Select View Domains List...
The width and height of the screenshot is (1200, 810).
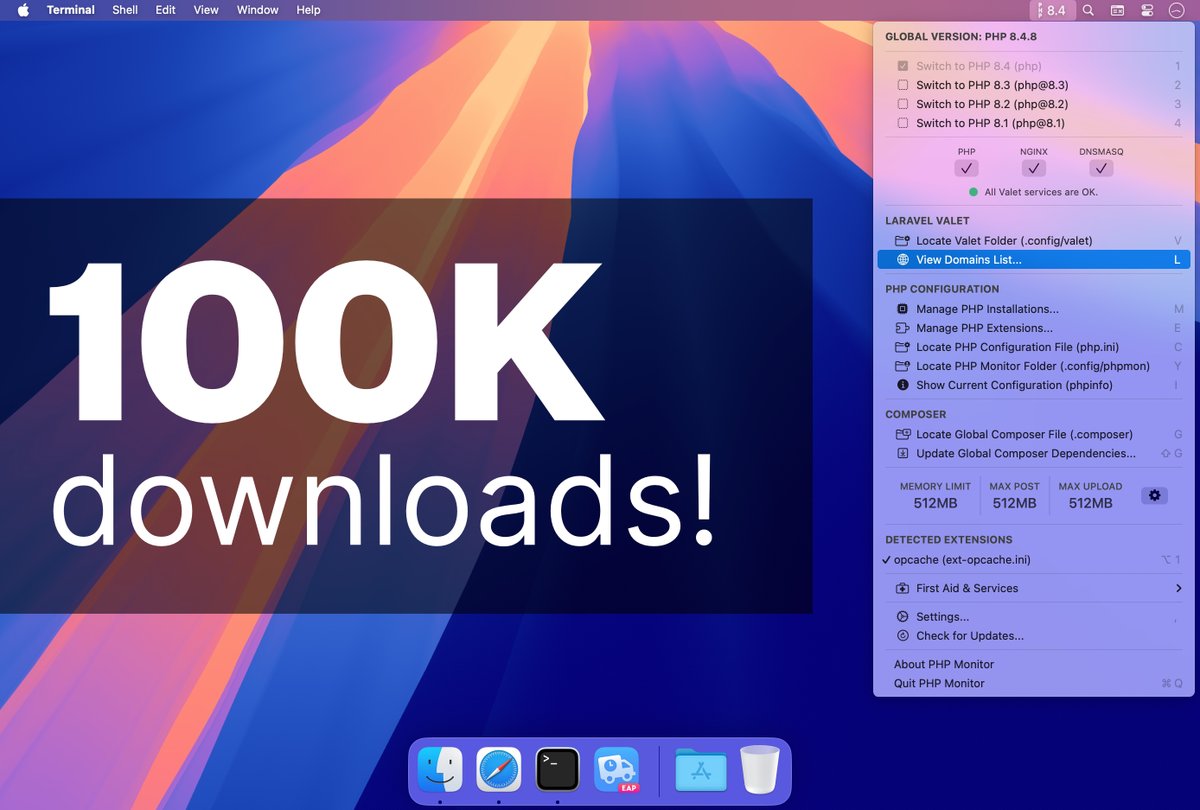1033,260
